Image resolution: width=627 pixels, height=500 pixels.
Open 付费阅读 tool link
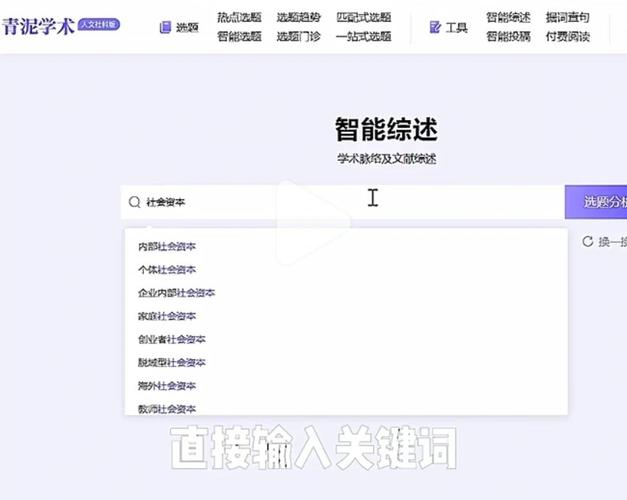567,36
